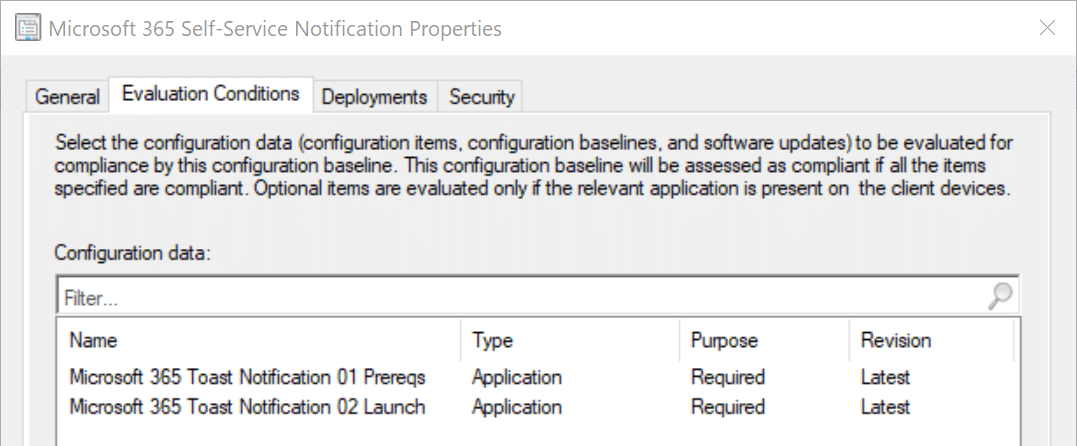The height and width of the screenshot is (446, 1077).
Task: Go to the Security tab
Action: pos(481,97)
